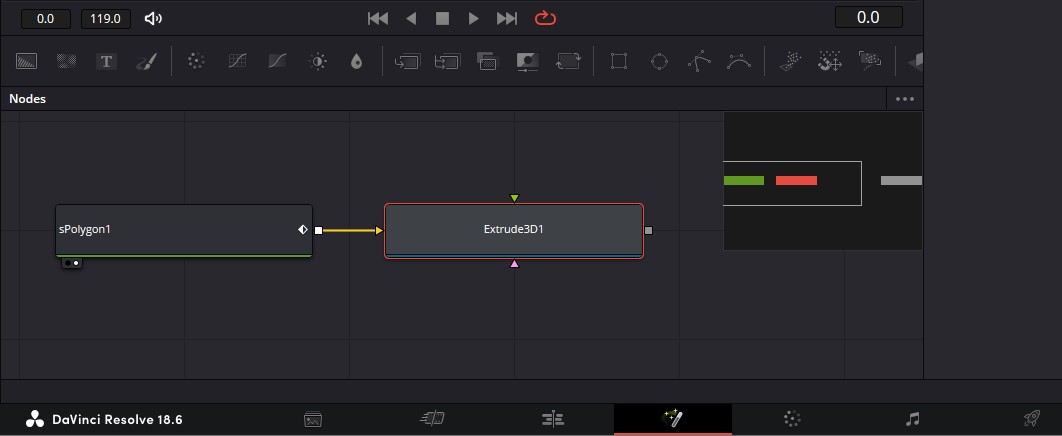
Task: Click the red bar in the navigator
Action: tap(796, 180)
